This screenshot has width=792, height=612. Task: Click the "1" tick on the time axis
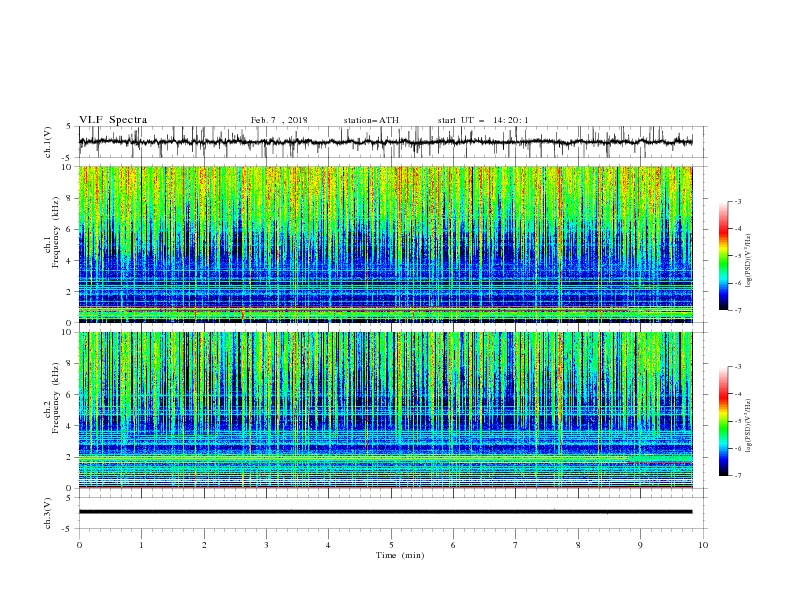[x=141, y=545]
